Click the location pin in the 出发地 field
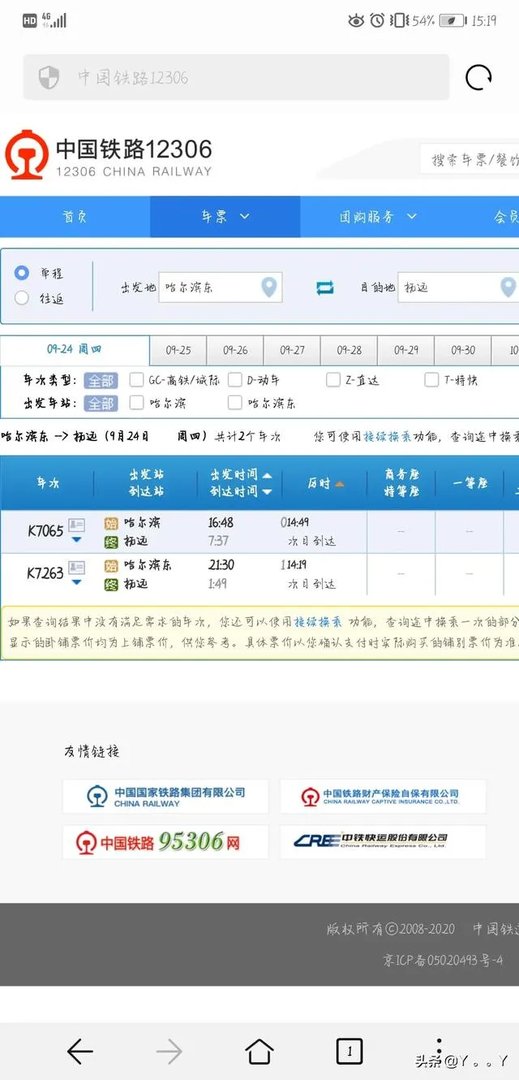This screenshot has width=519, height=1080. point(269,287)
